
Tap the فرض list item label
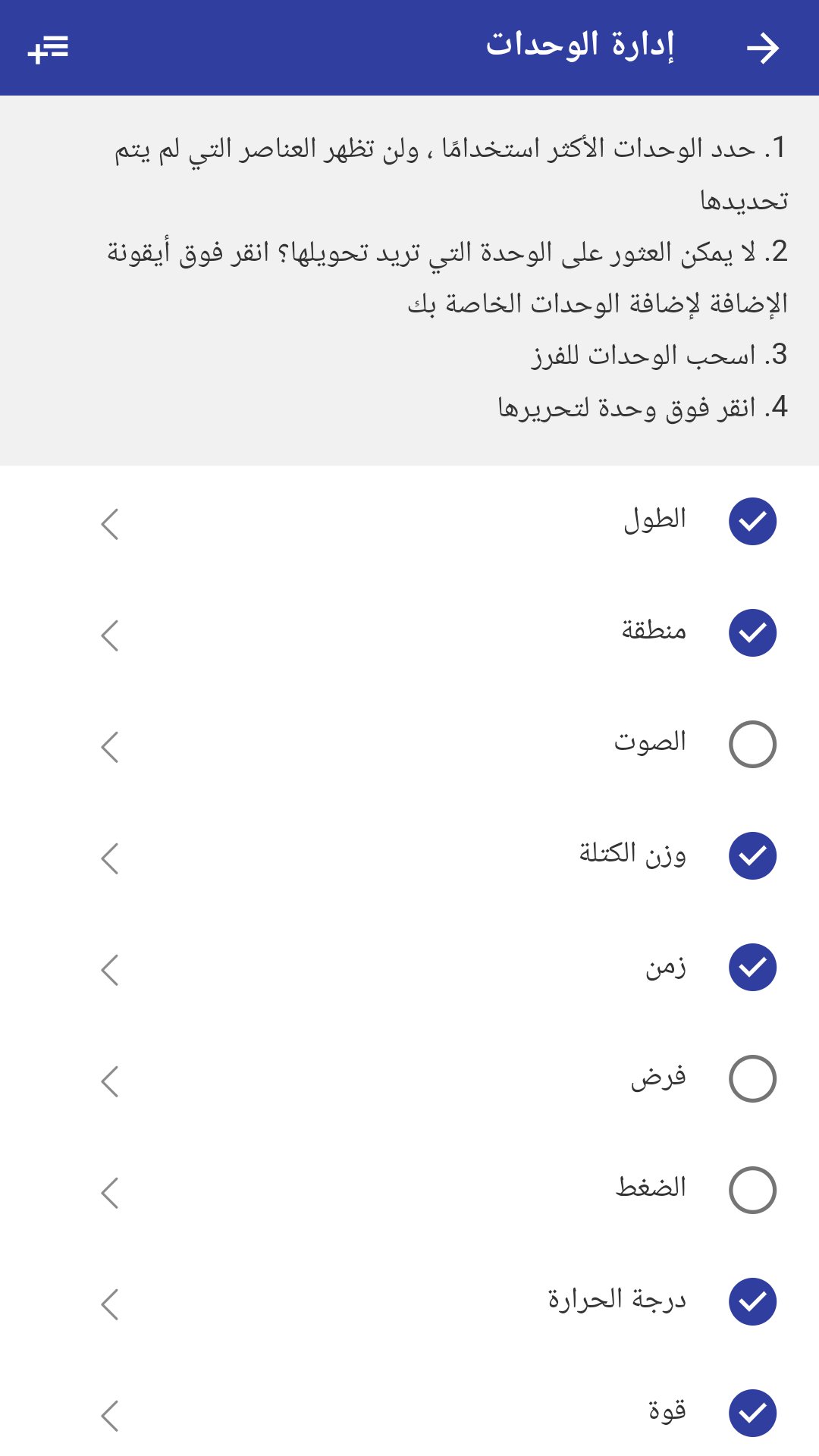[658, 1077]
